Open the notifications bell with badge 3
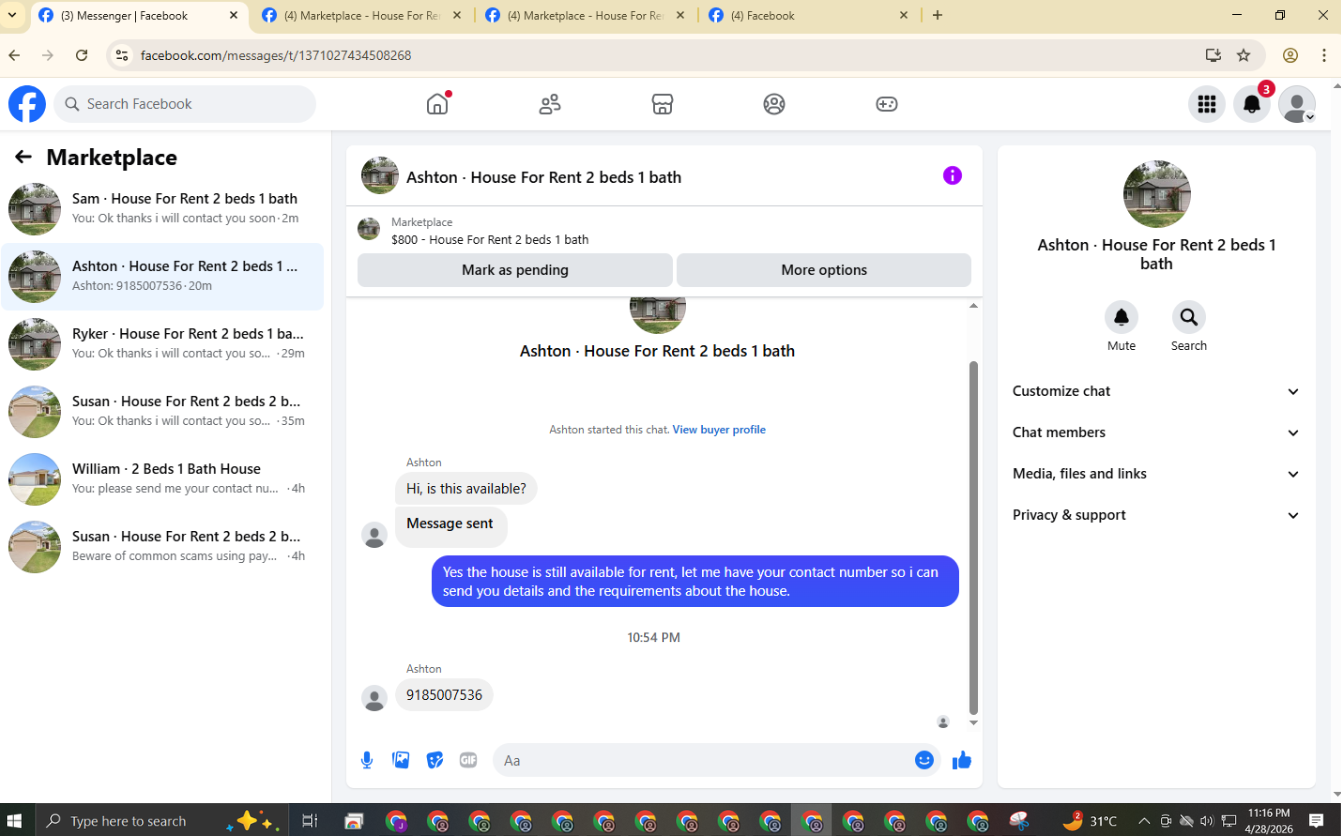This screenshot has height=836, width=1341. pos(1252,104)
